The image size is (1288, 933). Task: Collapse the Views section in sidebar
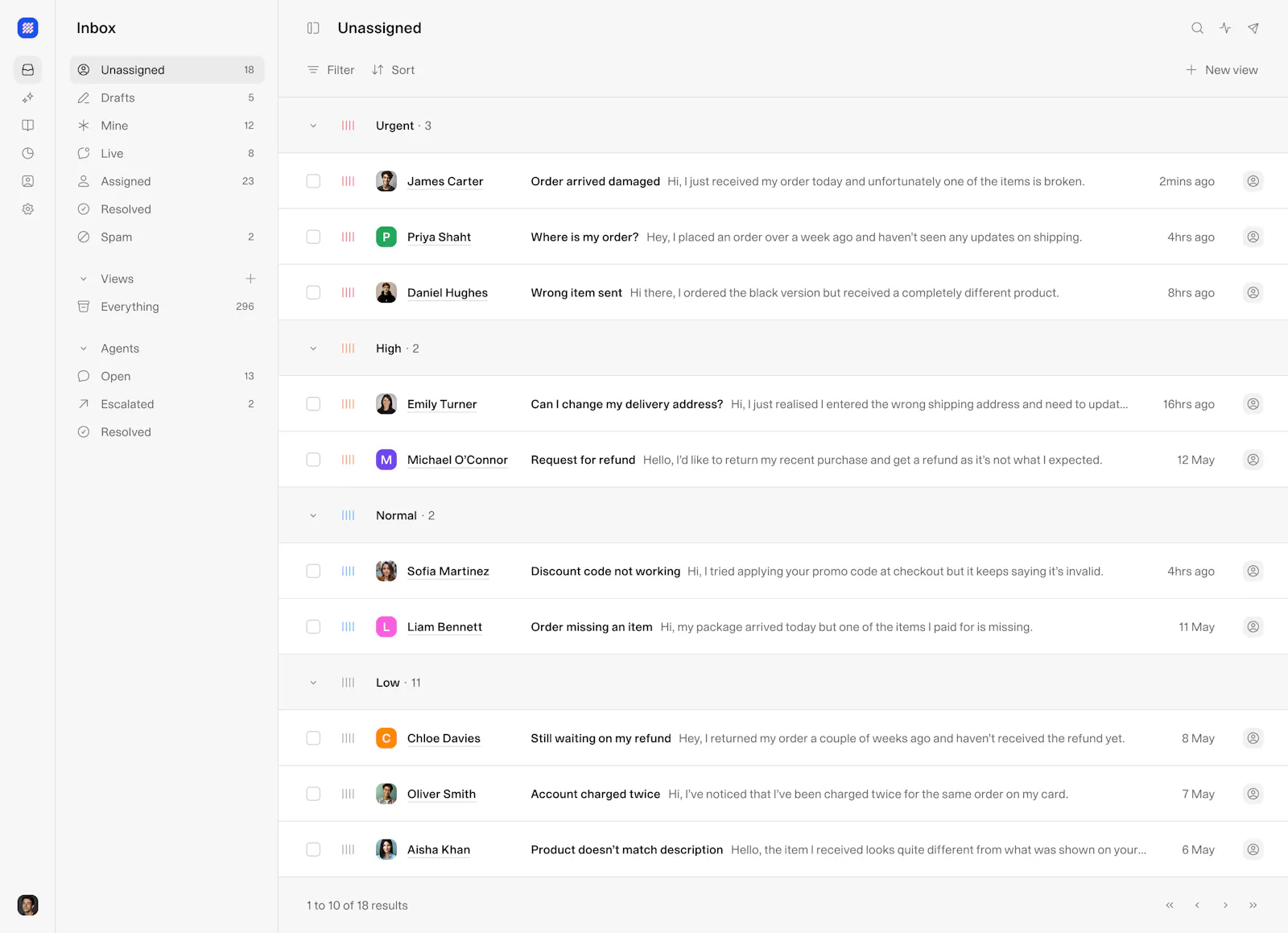[84, 279]
